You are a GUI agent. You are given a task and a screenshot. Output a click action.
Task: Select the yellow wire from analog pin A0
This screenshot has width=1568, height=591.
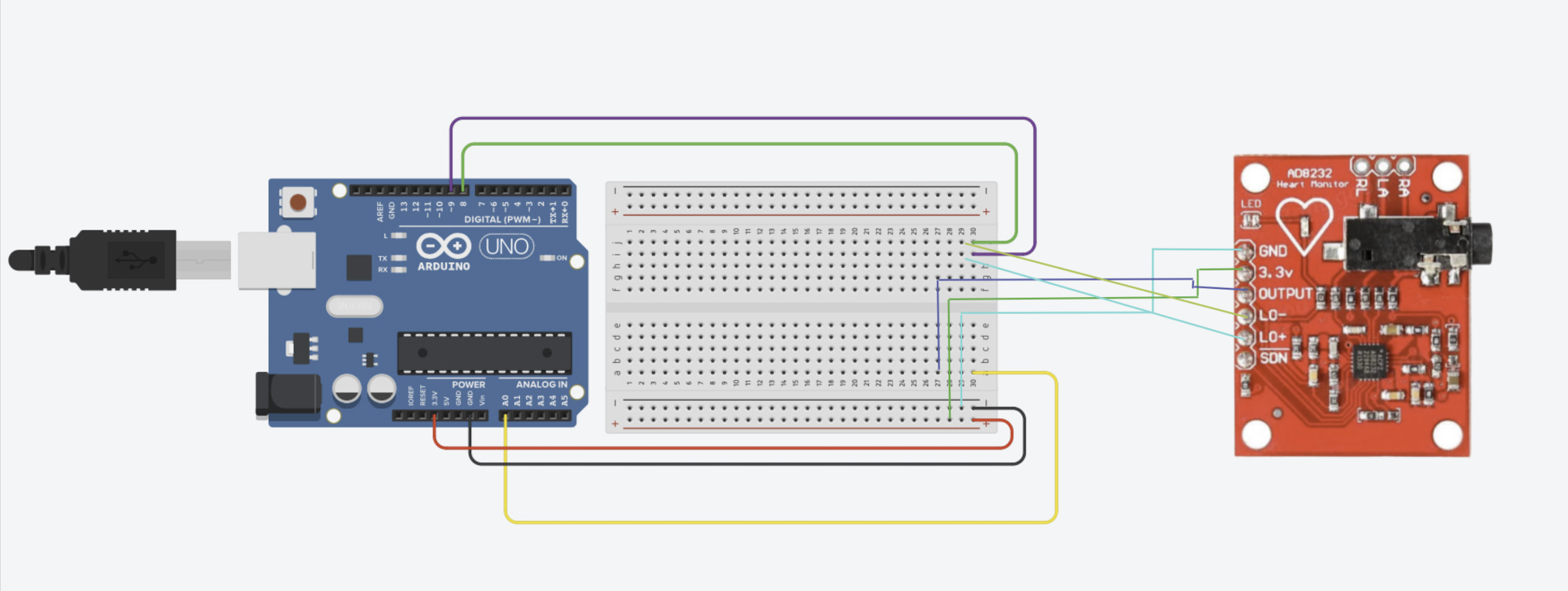[781, 522]
